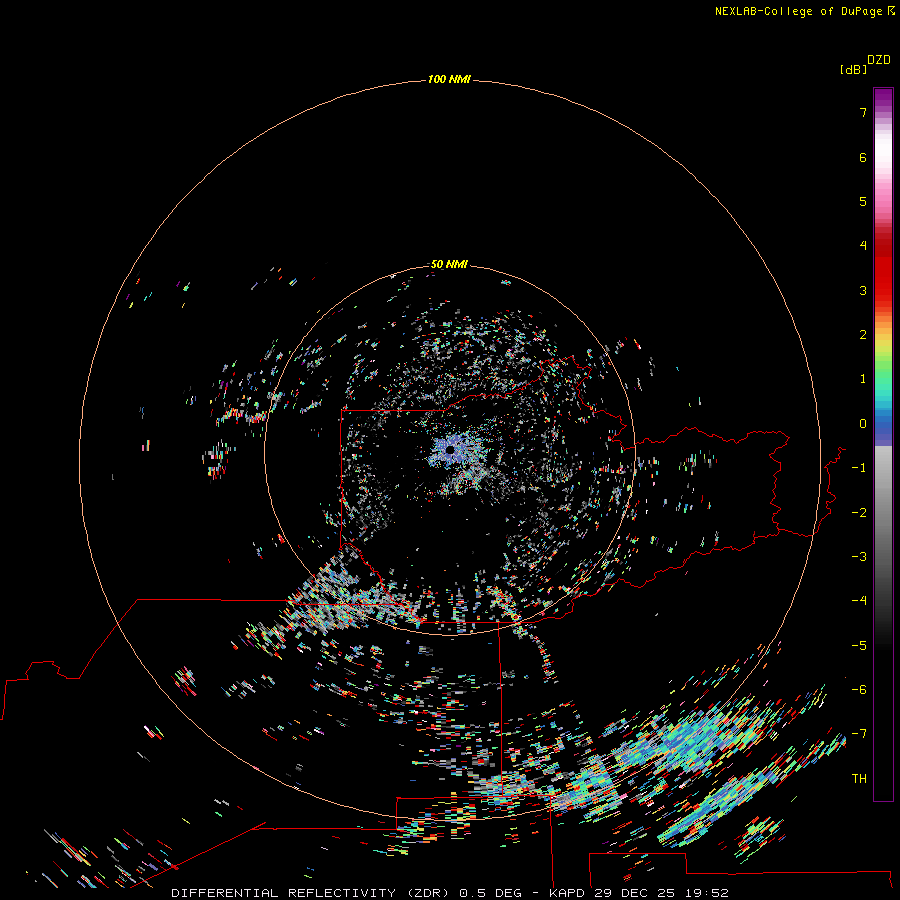Click the 0 tick label on scale
Image resolution: width=900 pixels, height=900 pixels.
pos(863,424)
